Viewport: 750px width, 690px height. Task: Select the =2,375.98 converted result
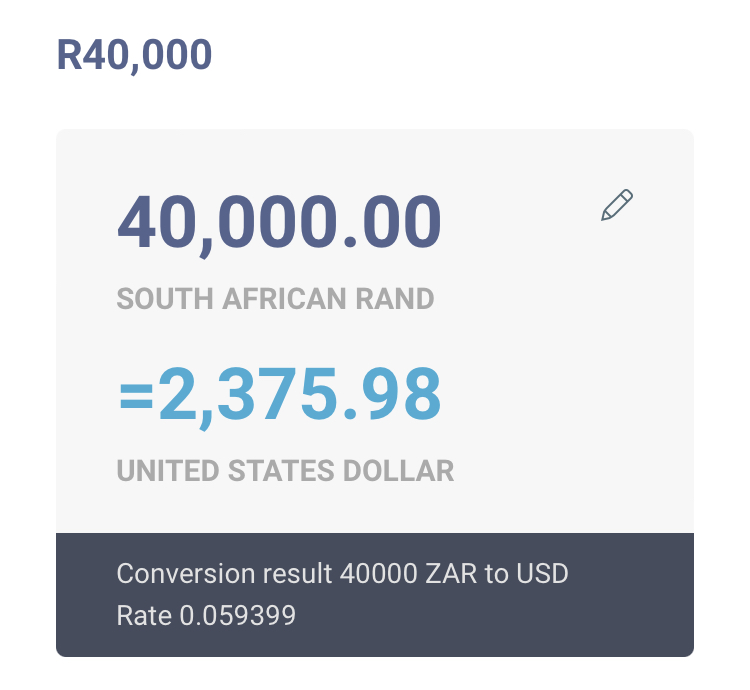point(280,395)
